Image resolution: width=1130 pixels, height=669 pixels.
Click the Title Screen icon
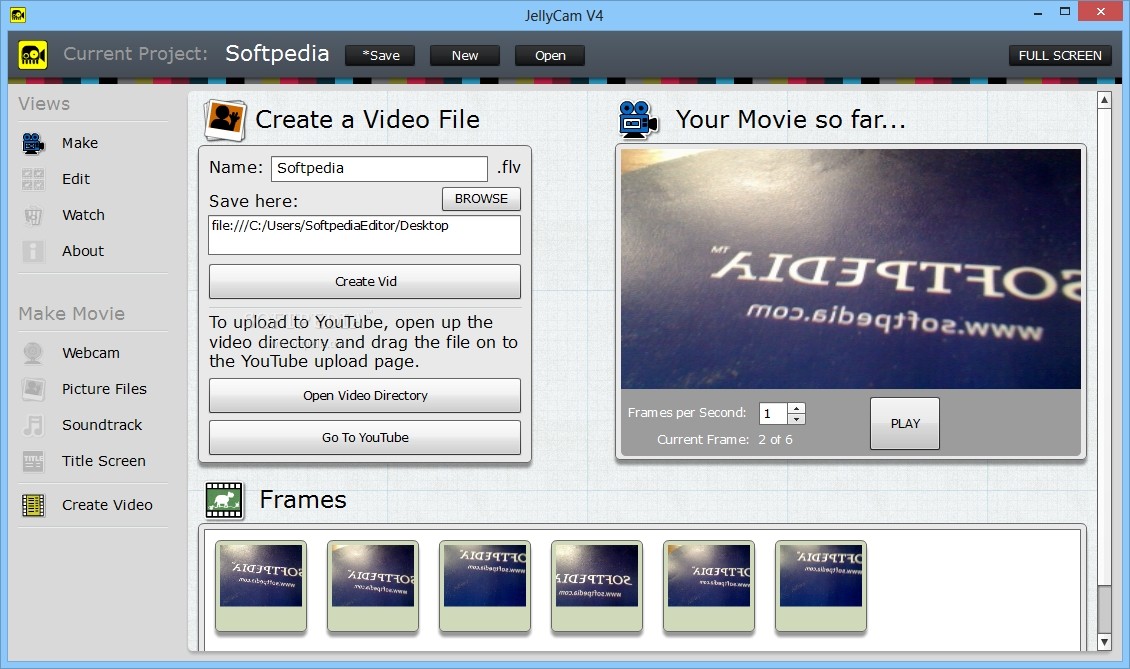33,461
